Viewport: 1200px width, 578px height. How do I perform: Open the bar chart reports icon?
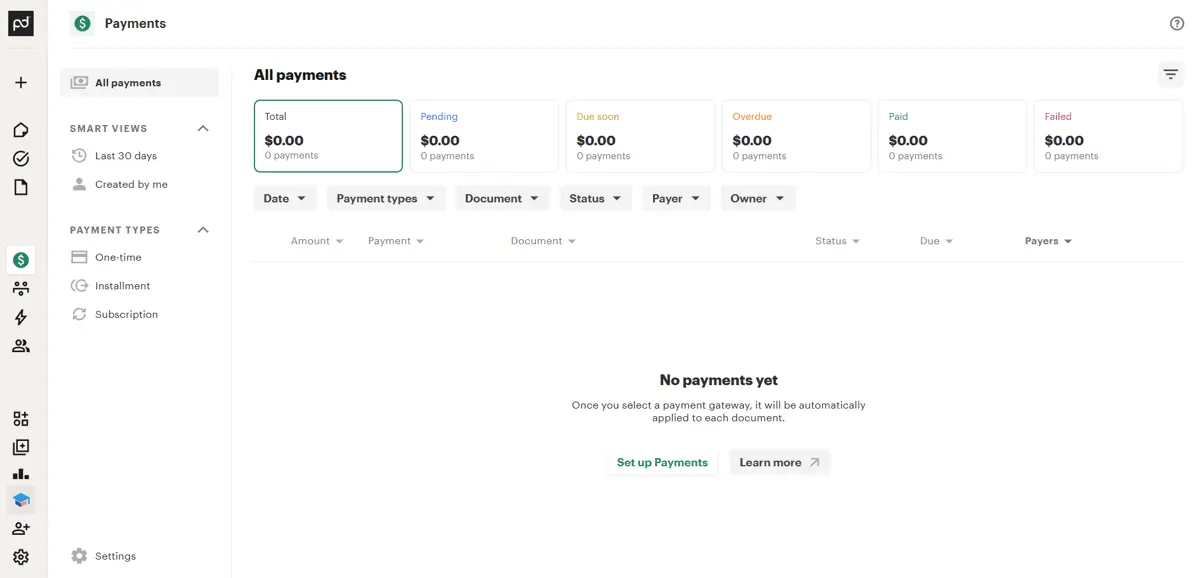click(21, 474)
